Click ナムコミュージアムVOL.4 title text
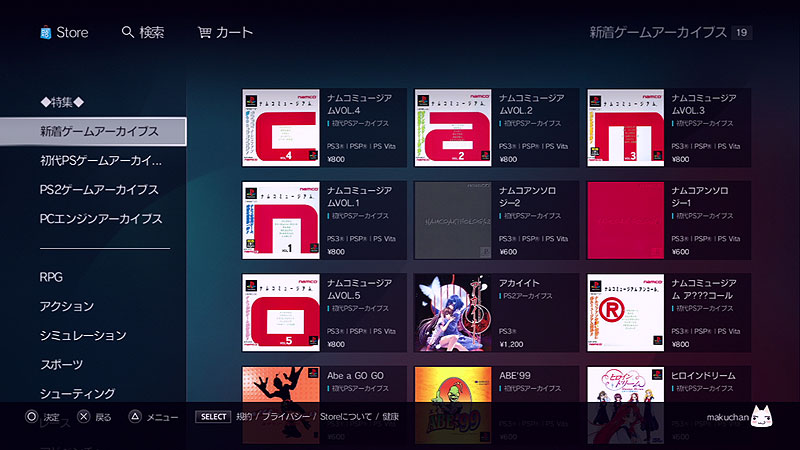This screenshot has height=450, width=800. point(360,104)
